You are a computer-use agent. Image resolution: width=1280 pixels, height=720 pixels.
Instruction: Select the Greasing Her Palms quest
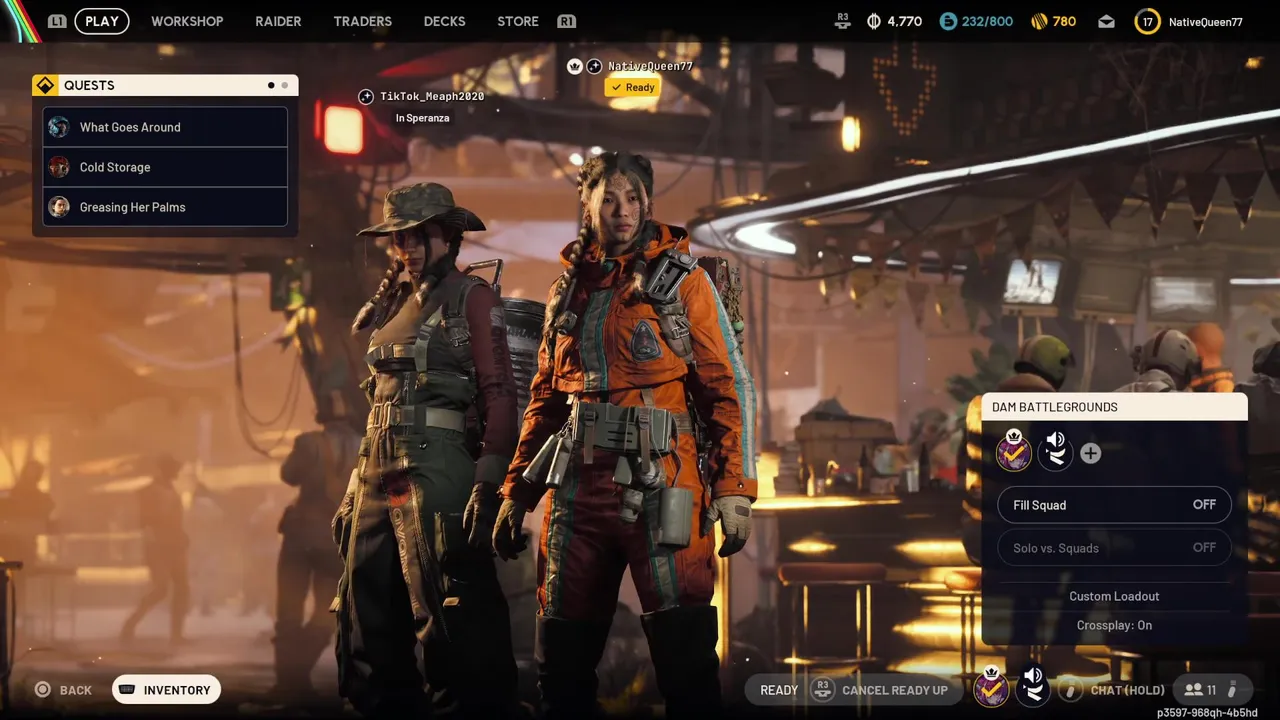tap(165, 207)
